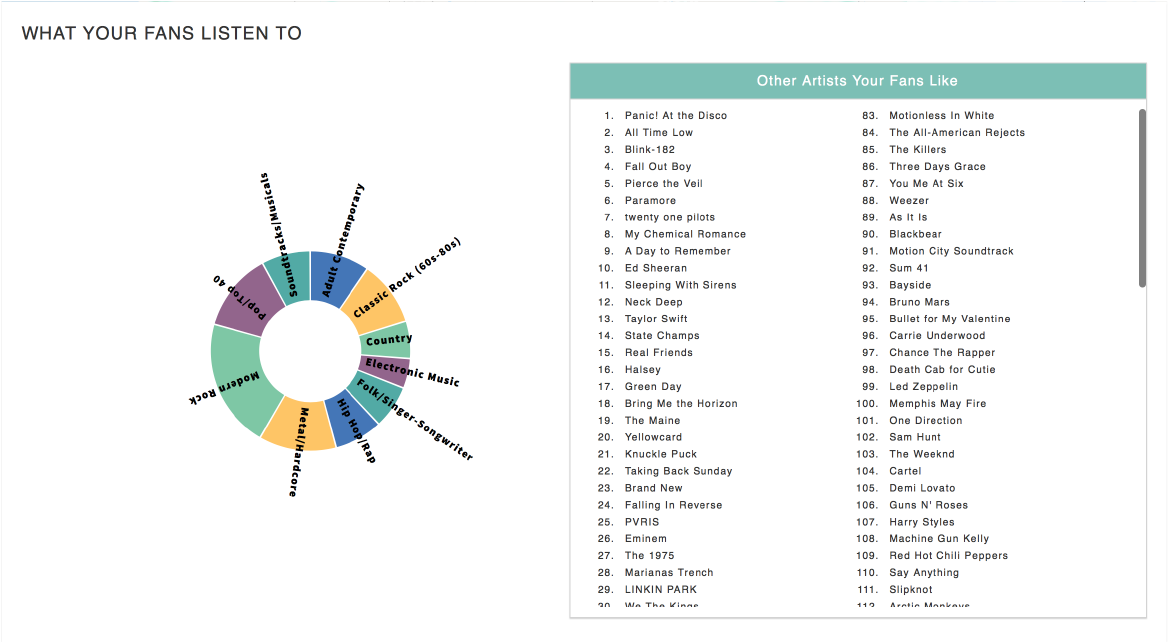The height and width of the screenshot is (642, 1168).
Task: Click the Fall Out Boy artist entry
Action: [658, 167]
